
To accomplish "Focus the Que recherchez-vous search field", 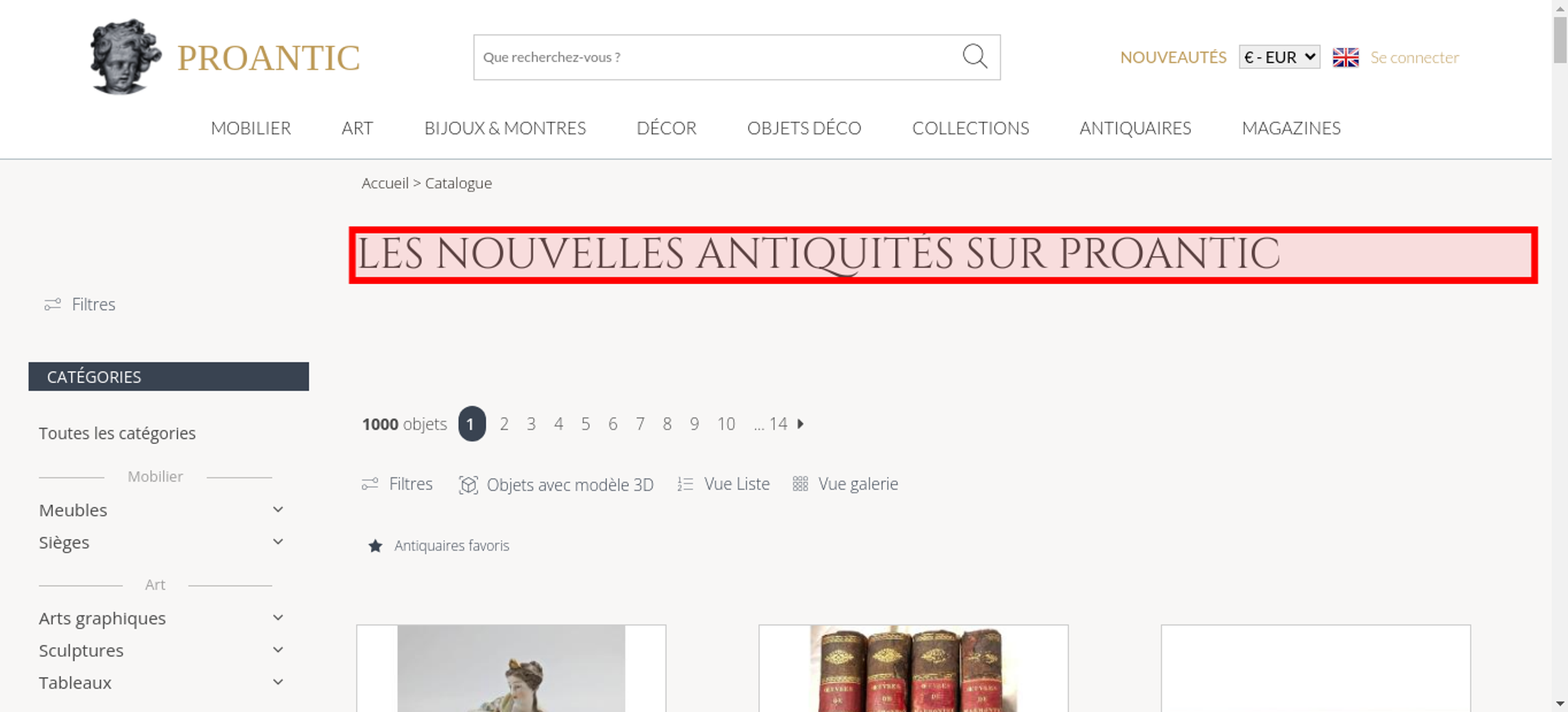I will click(x=717, y=57).
